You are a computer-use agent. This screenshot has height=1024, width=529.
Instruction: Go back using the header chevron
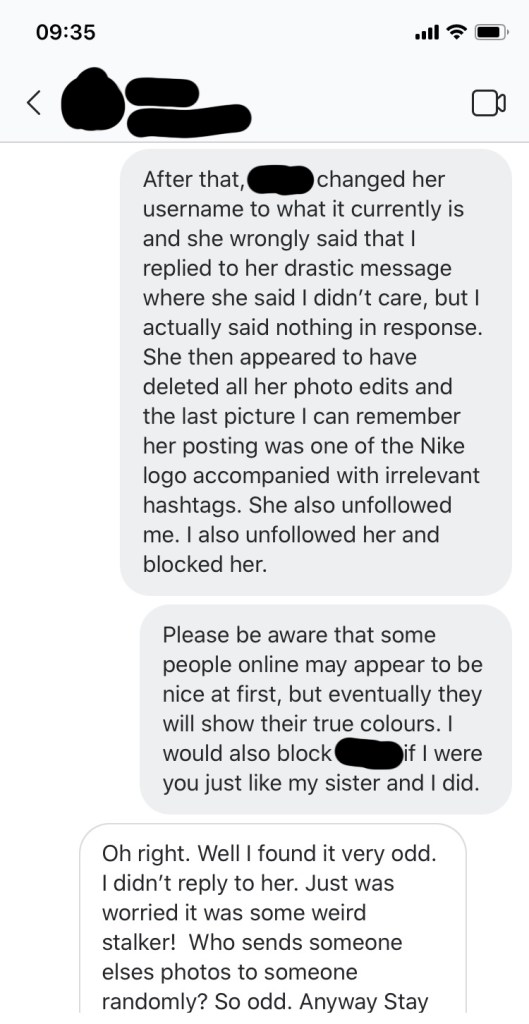click(35, 103)
